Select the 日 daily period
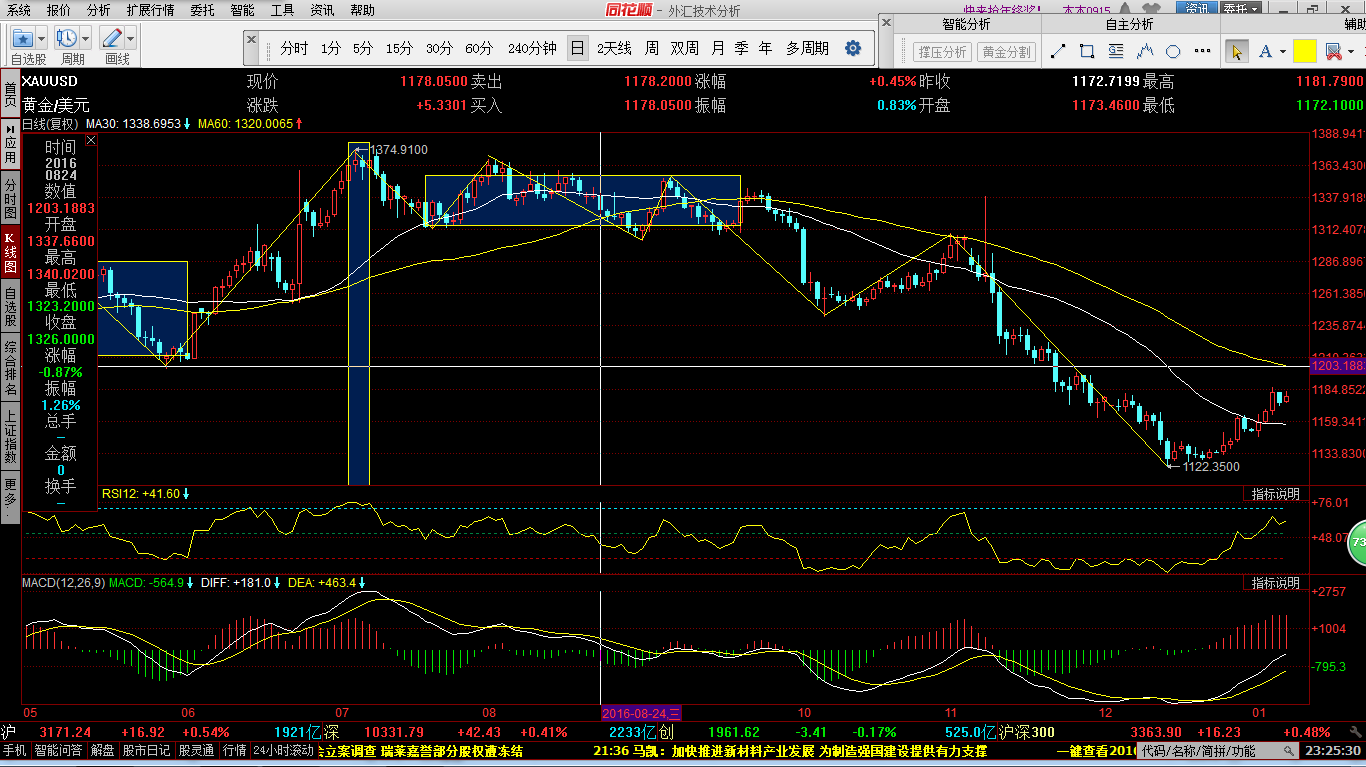1366x767 pixels. tap(578, 48)
